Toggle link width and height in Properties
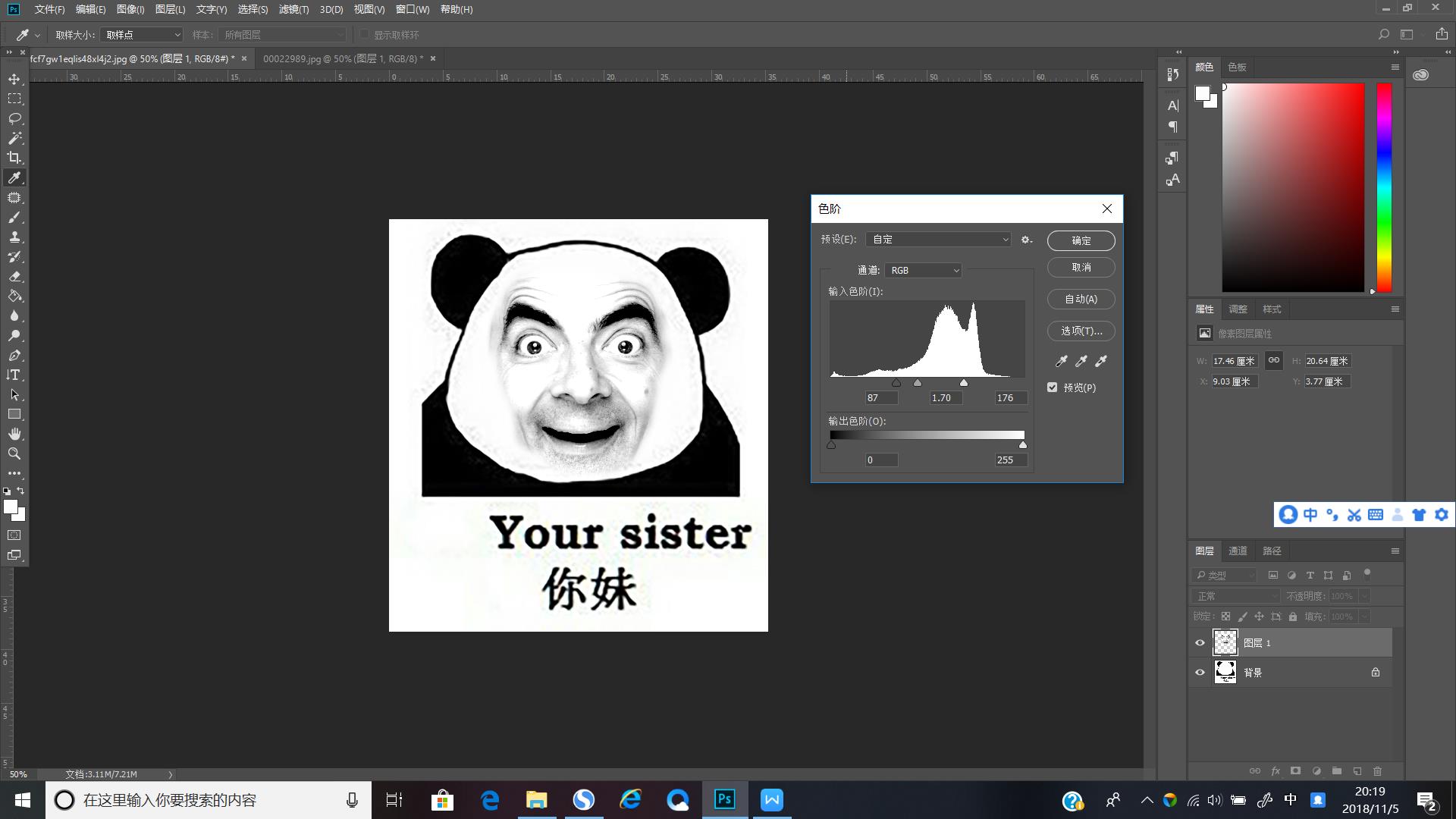 point(1274,361)
